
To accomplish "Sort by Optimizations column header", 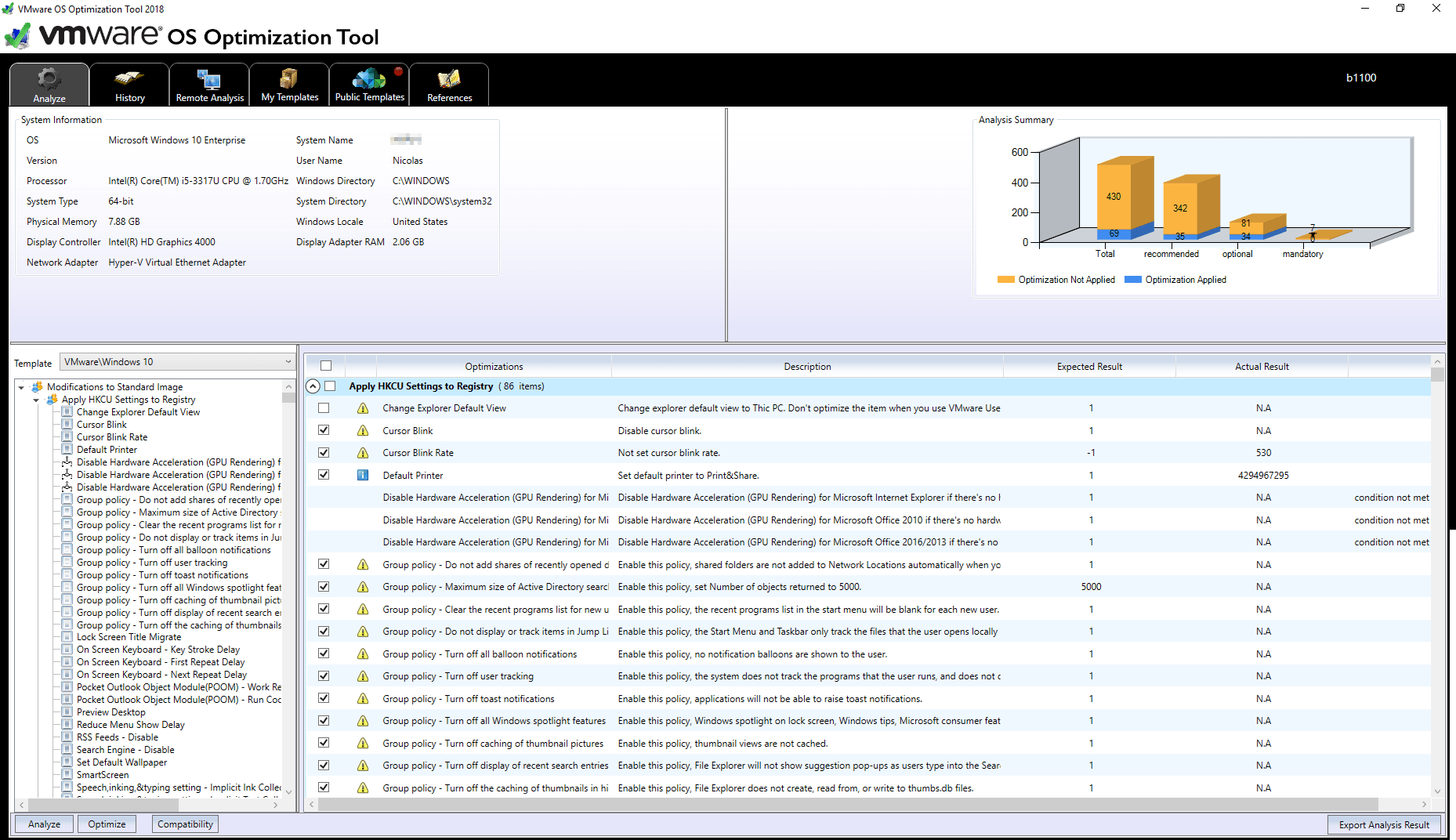I will click(494, 367).
